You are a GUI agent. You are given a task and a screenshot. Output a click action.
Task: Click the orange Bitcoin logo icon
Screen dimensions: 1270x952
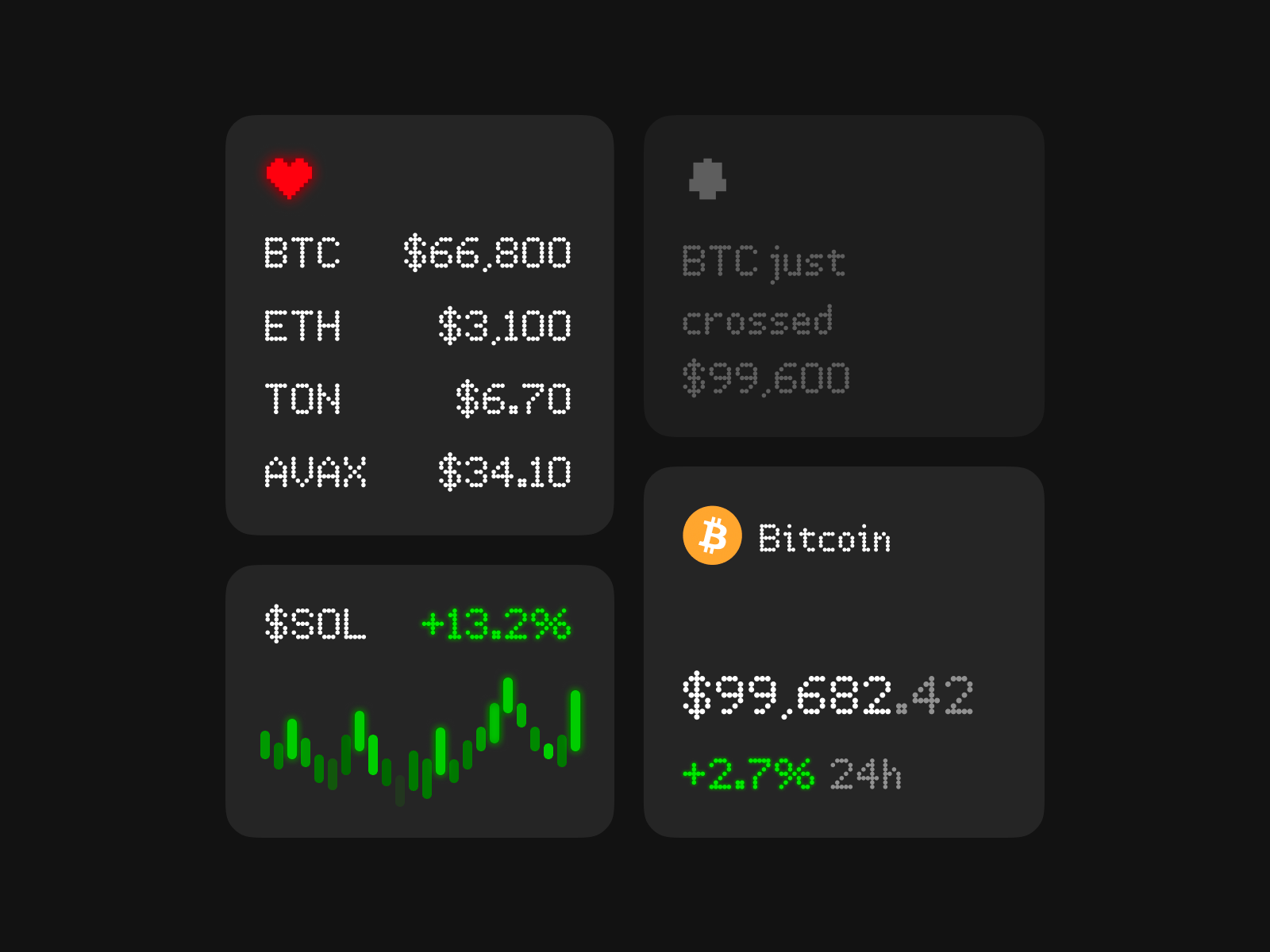tap(712, 535)
